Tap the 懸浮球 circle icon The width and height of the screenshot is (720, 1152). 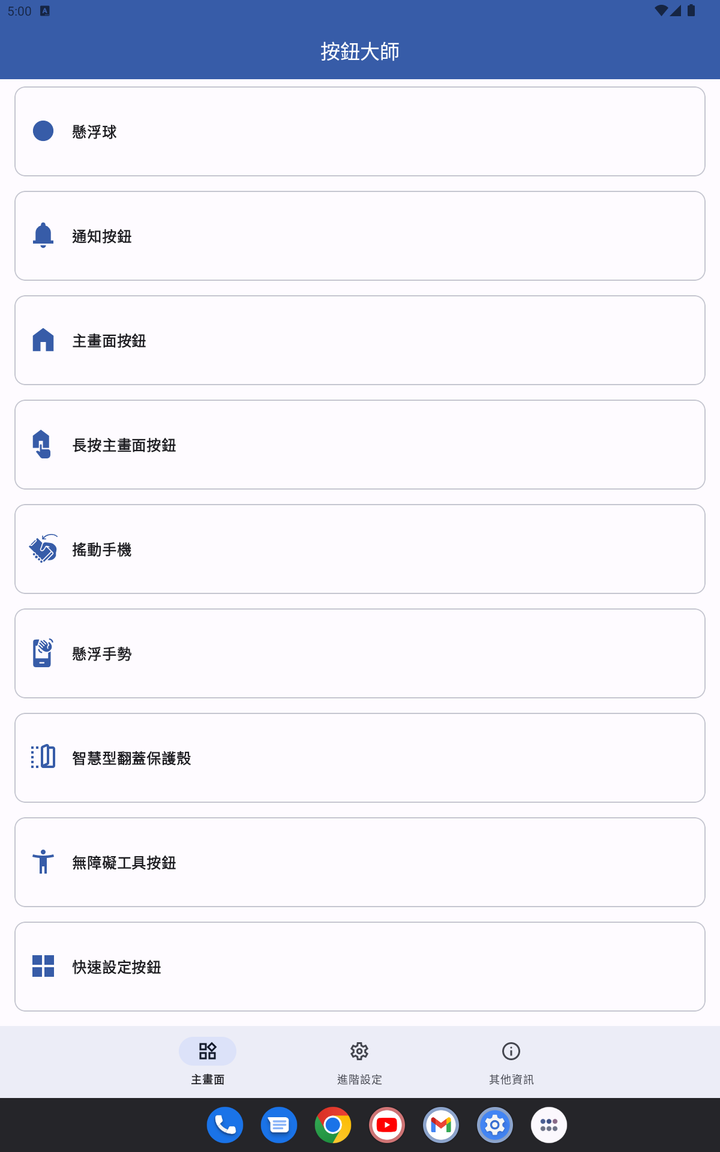(43, 131)
